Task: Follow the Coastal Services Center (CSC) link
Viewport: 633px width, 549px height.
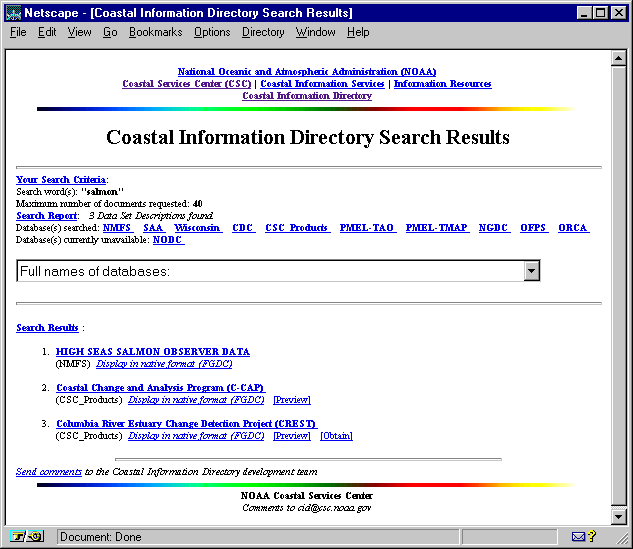Action: pos(187,84)
